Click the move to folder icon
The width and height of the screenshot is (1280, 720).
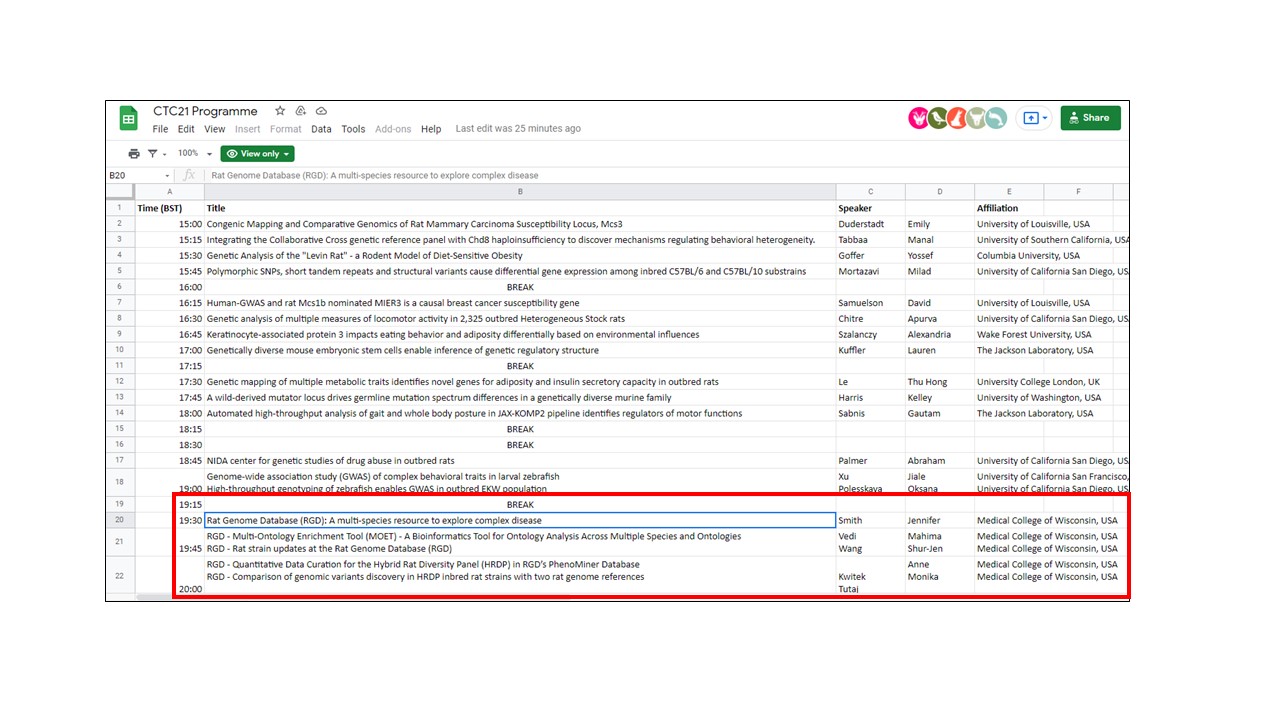pyautogui.click(x=301, y=111)
